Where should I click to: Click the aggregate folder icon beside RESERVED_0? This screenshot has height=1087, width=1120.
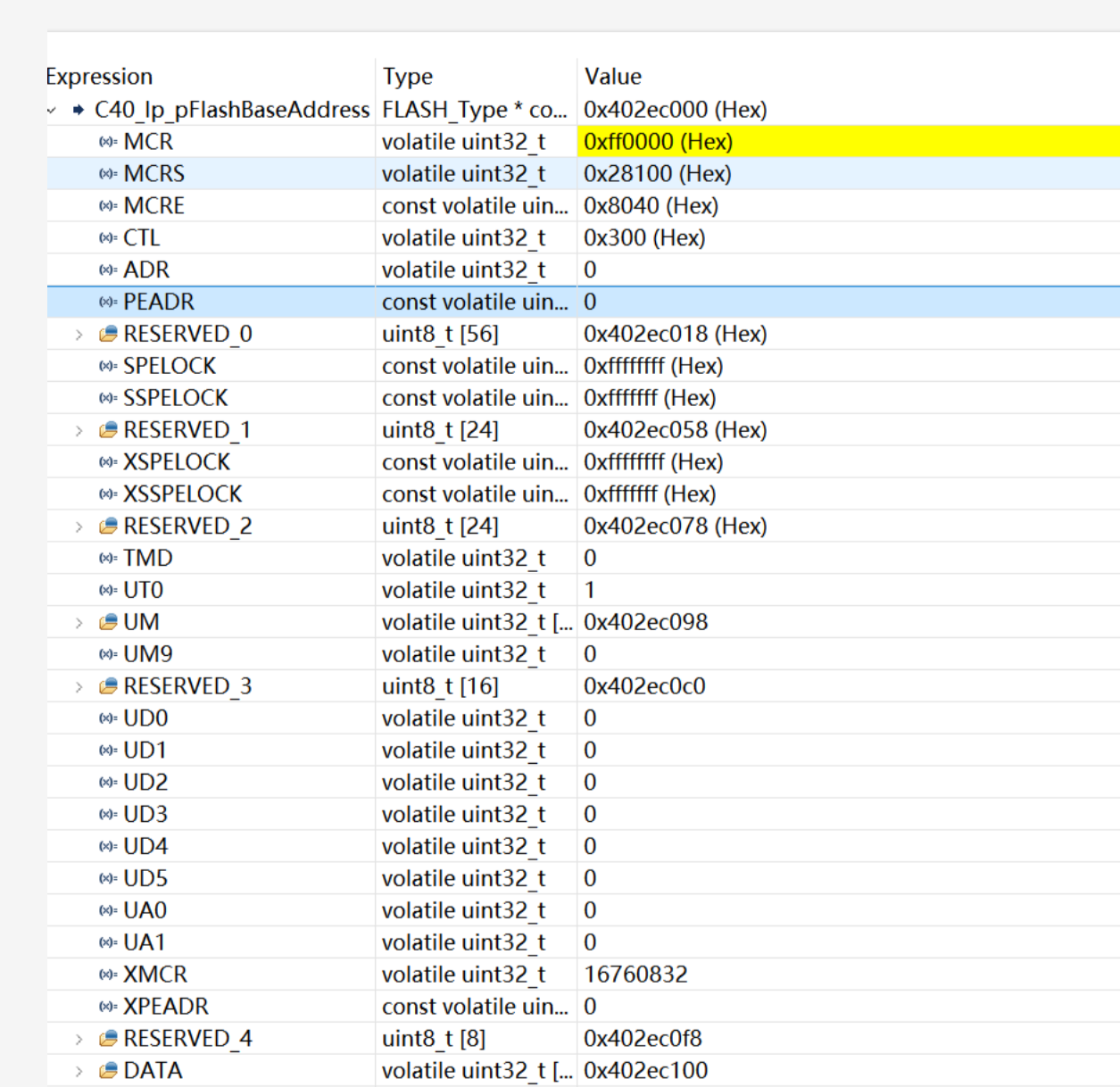(x=107, y=334)
